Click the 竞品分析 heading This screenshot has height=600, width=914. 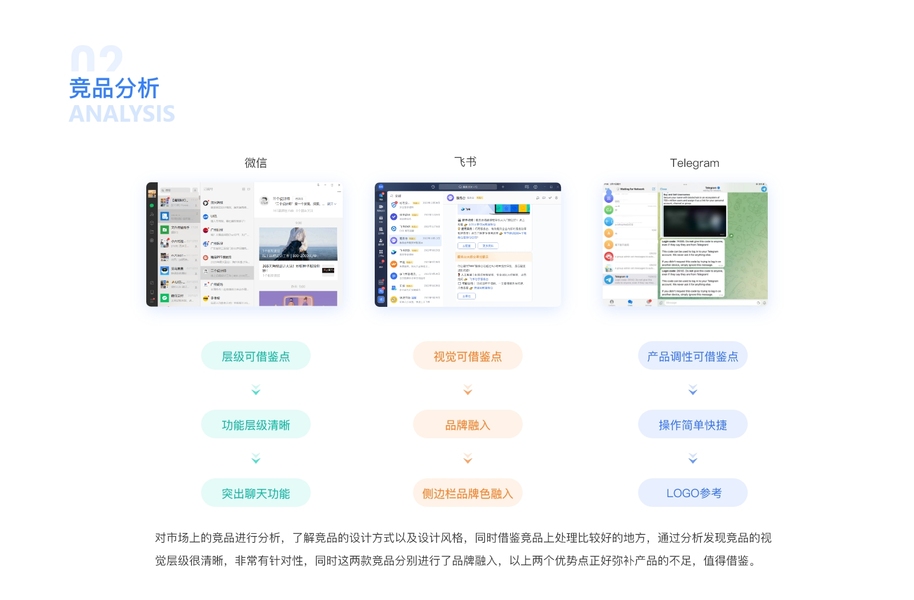tap(114, 88)
